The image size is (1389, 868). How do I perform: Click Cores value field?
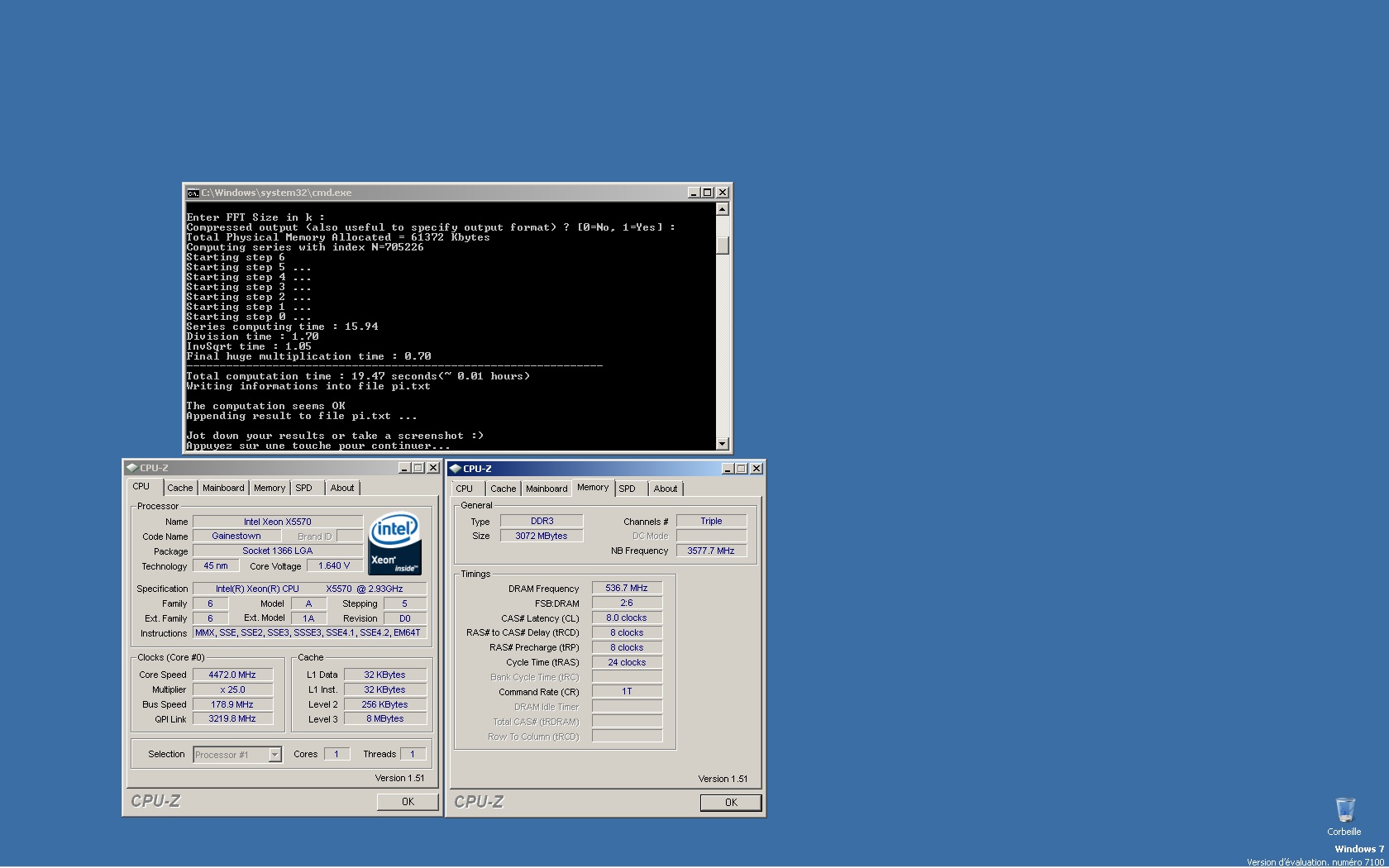point(337,755)
